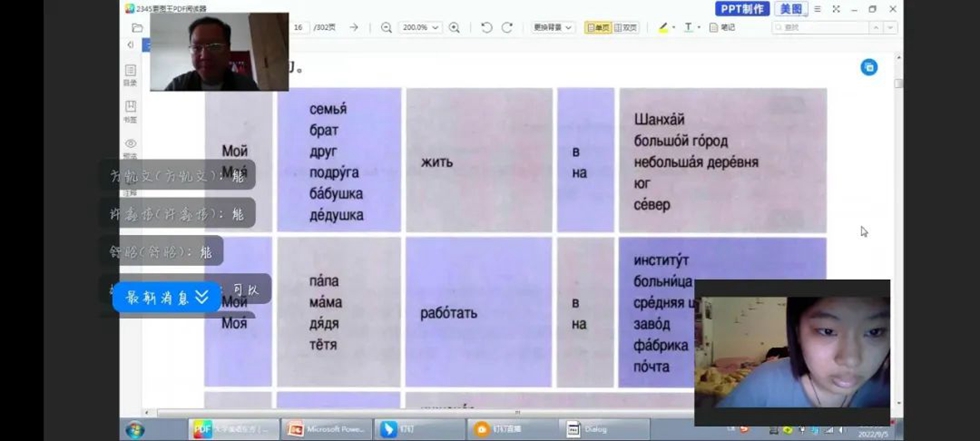Open the highlighter color dropdown arrow

coord(674,28)
